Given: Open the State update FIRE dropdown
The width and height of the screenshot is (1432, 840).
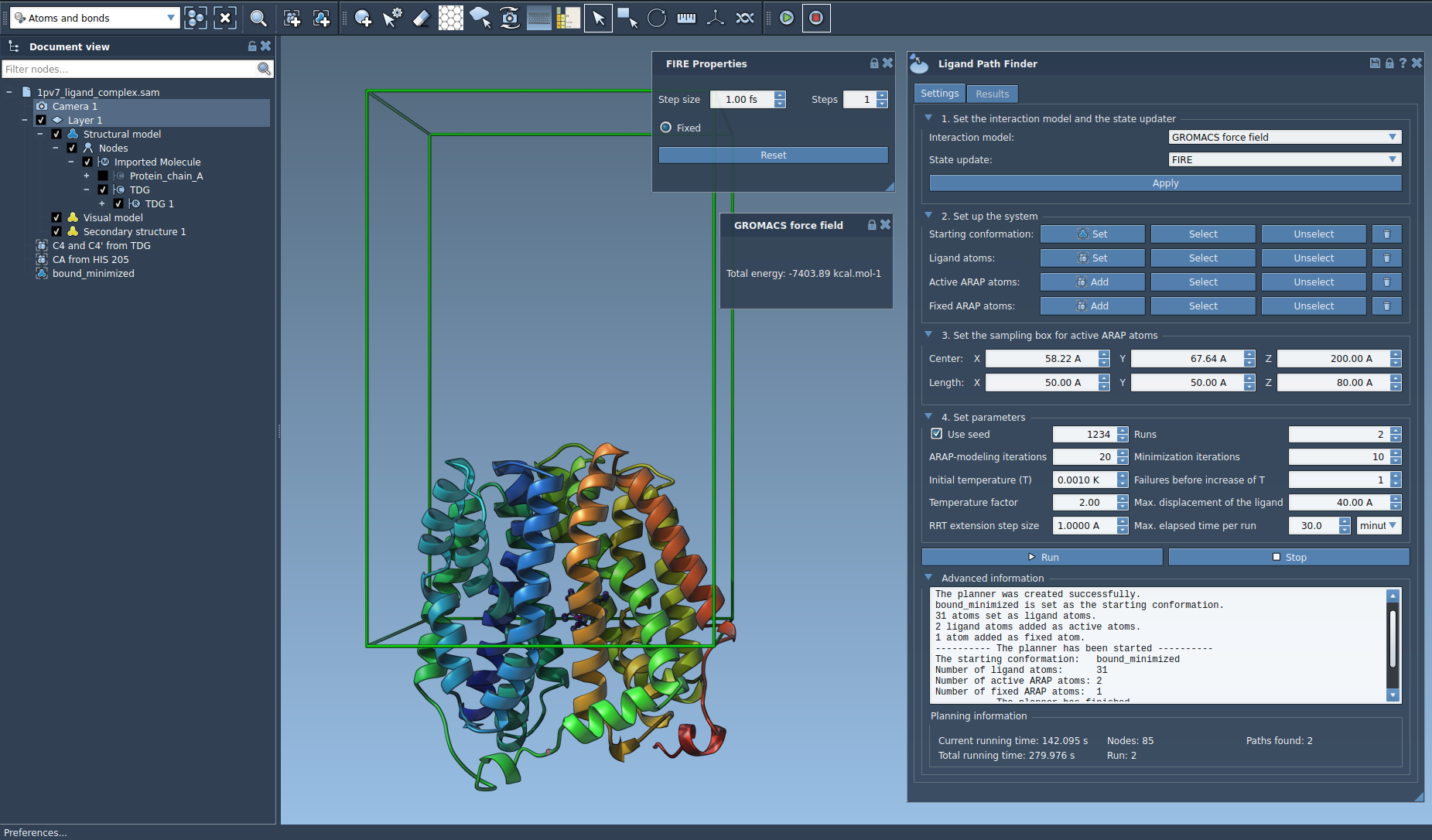Looking at the screenshot, I should point(1284,159).
